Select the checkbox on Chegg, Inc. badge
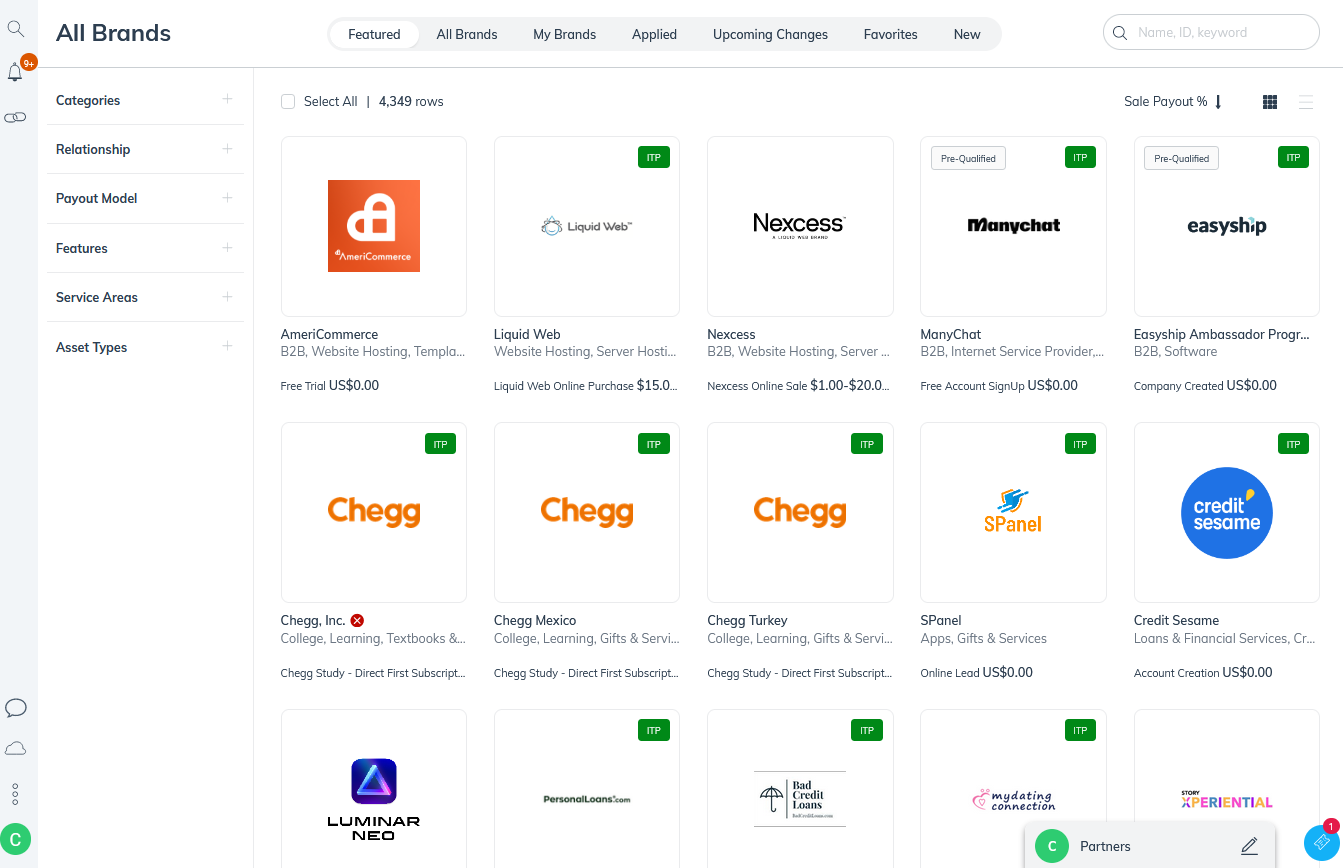 357,620
